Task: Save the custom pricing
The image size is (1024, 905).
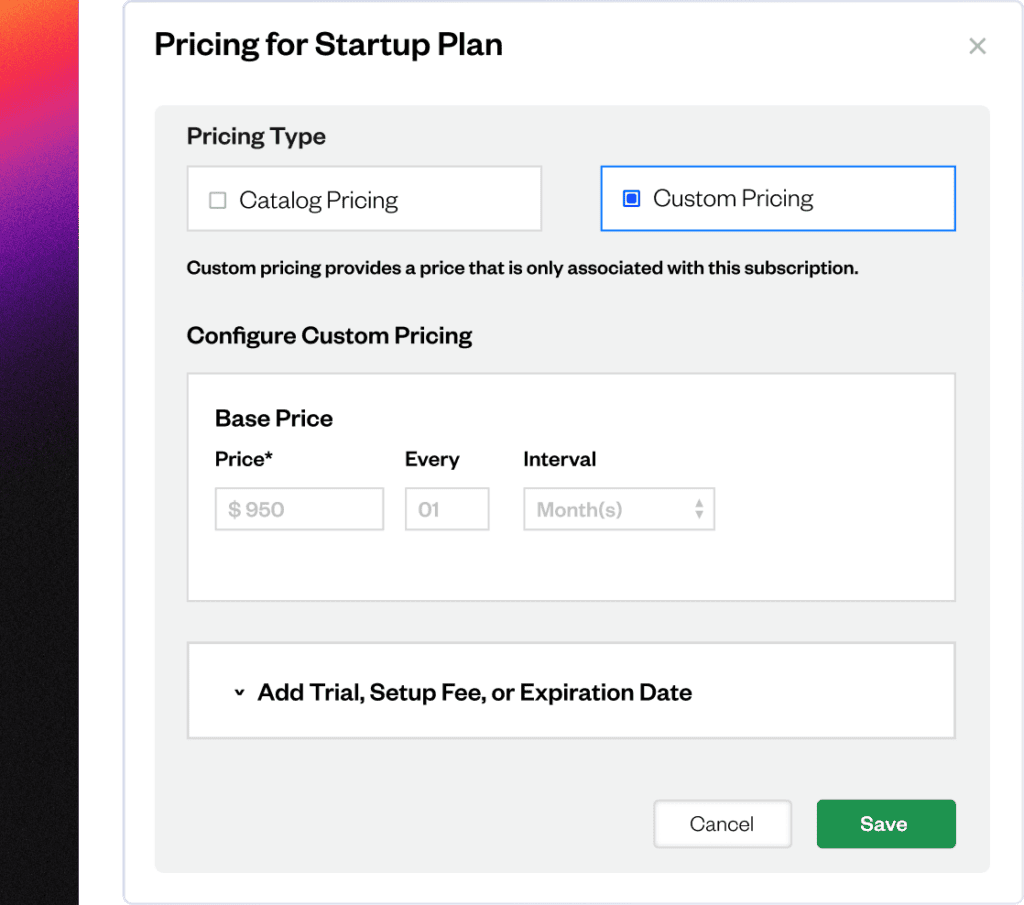Action: tap(886, 824)
